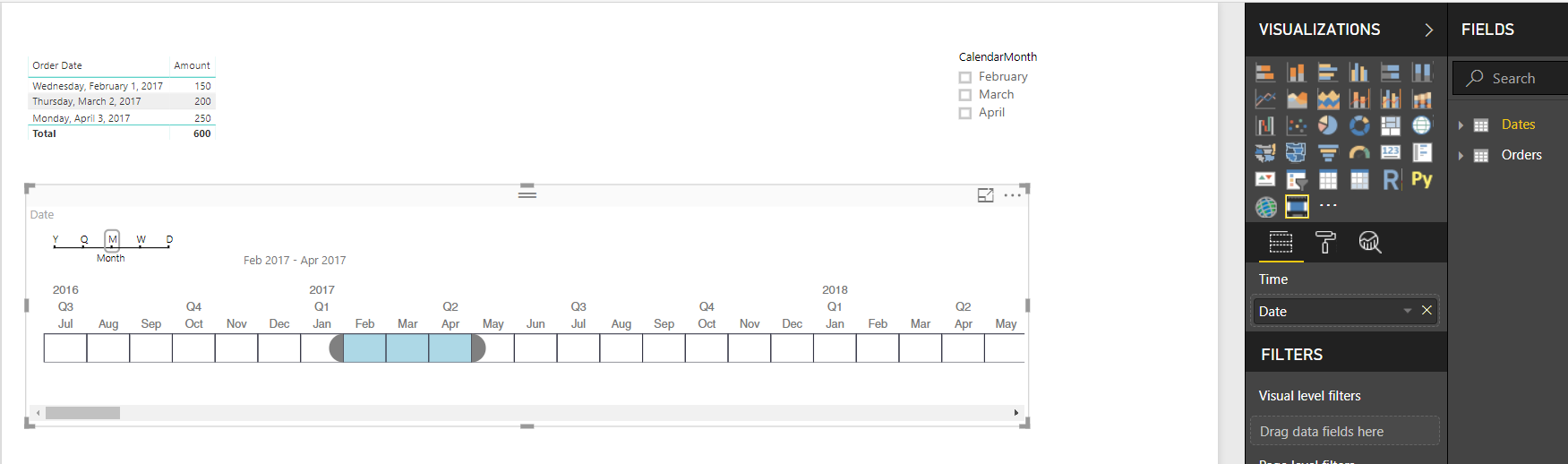Screen dimensions: 1568x464
Task: Choose the scatter chart visualization icon
Action: point(1297,125)
